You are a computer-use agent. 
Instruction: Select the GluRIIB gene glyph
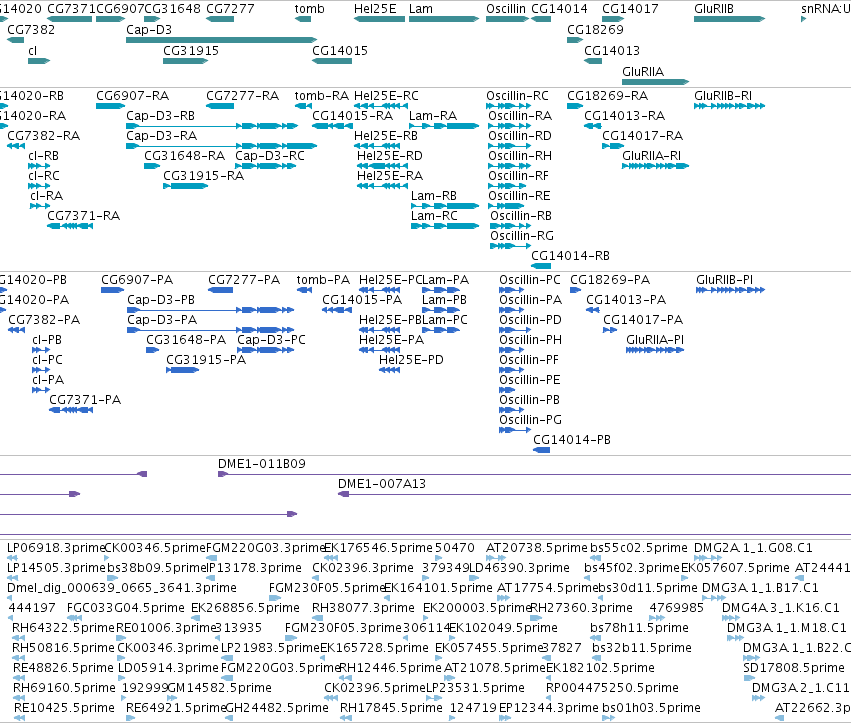[x=729, y=19]
